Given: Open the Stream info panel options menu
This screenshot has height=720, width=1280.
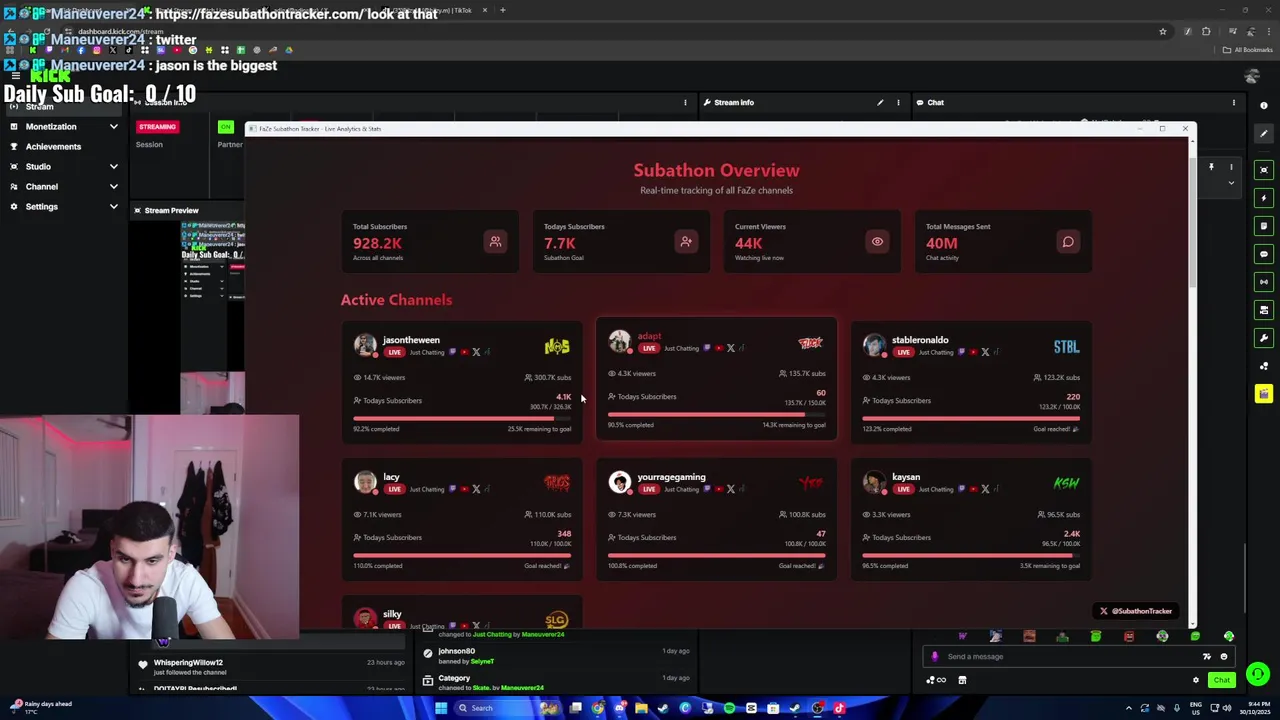Looking at the screenshot, I should pyautogui.click(x=898, y=102).
